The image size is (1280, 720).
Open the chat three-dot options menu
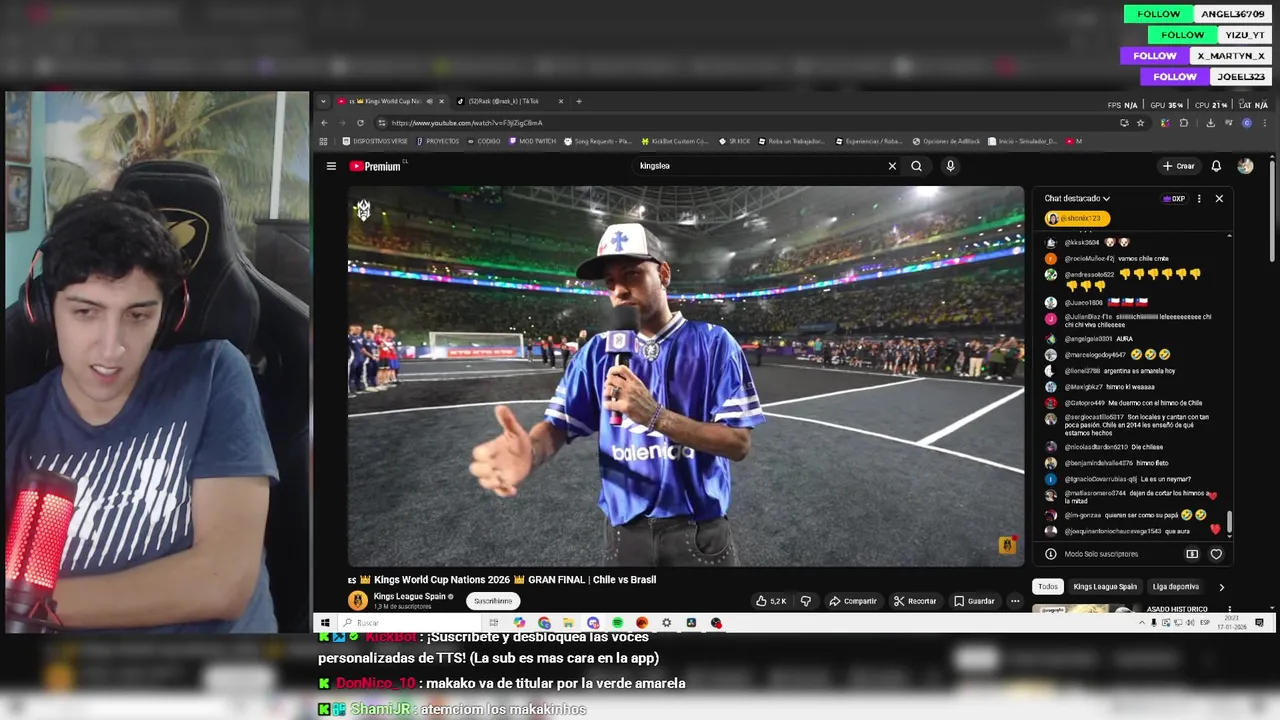(1199, 198)
